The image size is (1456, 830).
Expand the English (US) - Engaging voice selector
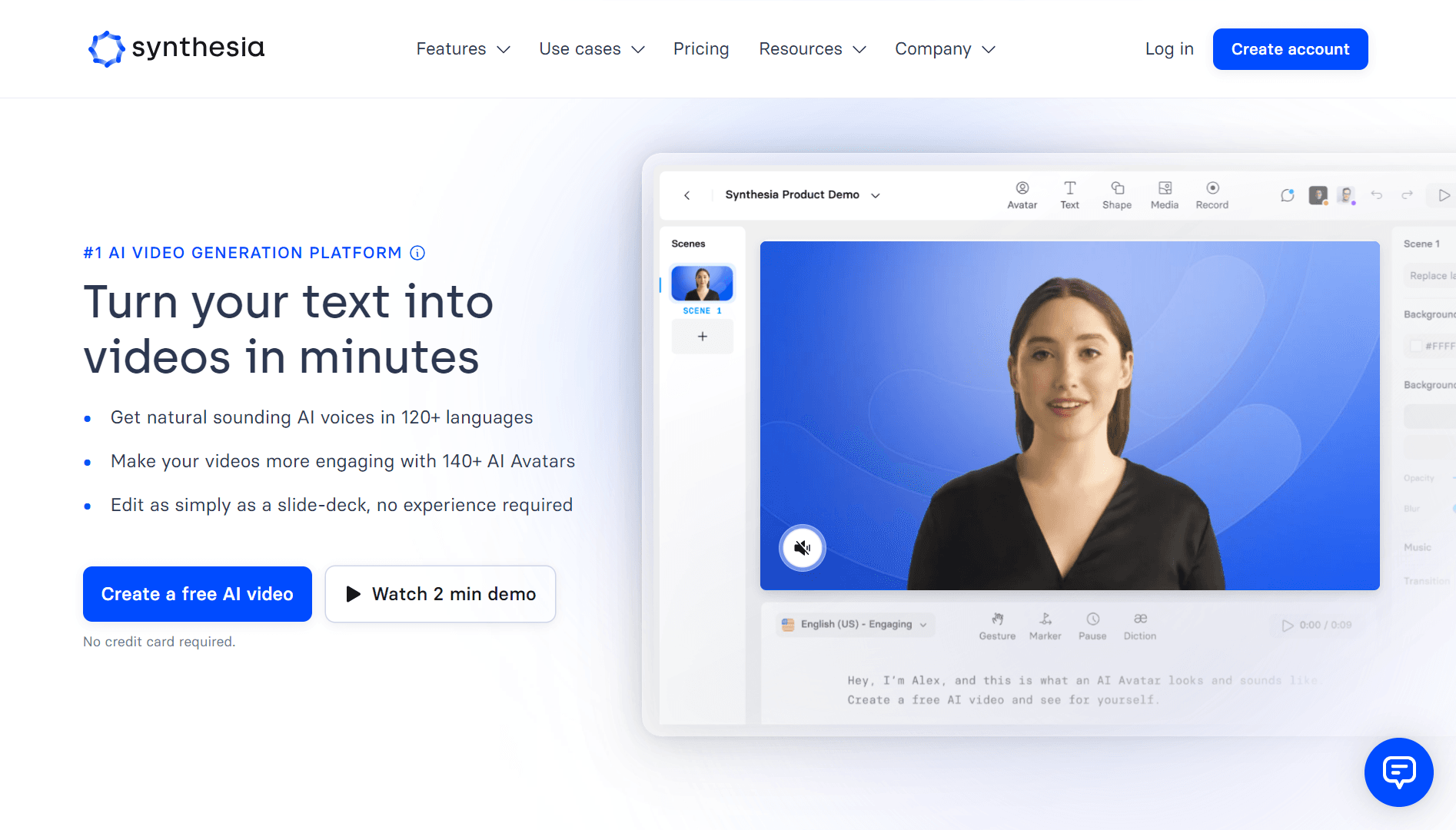[x=855, y=624]
